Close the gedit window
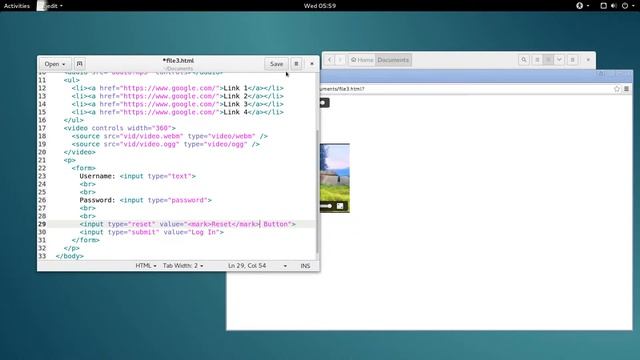The image size is (640, 360). click(x=312, y=64)
